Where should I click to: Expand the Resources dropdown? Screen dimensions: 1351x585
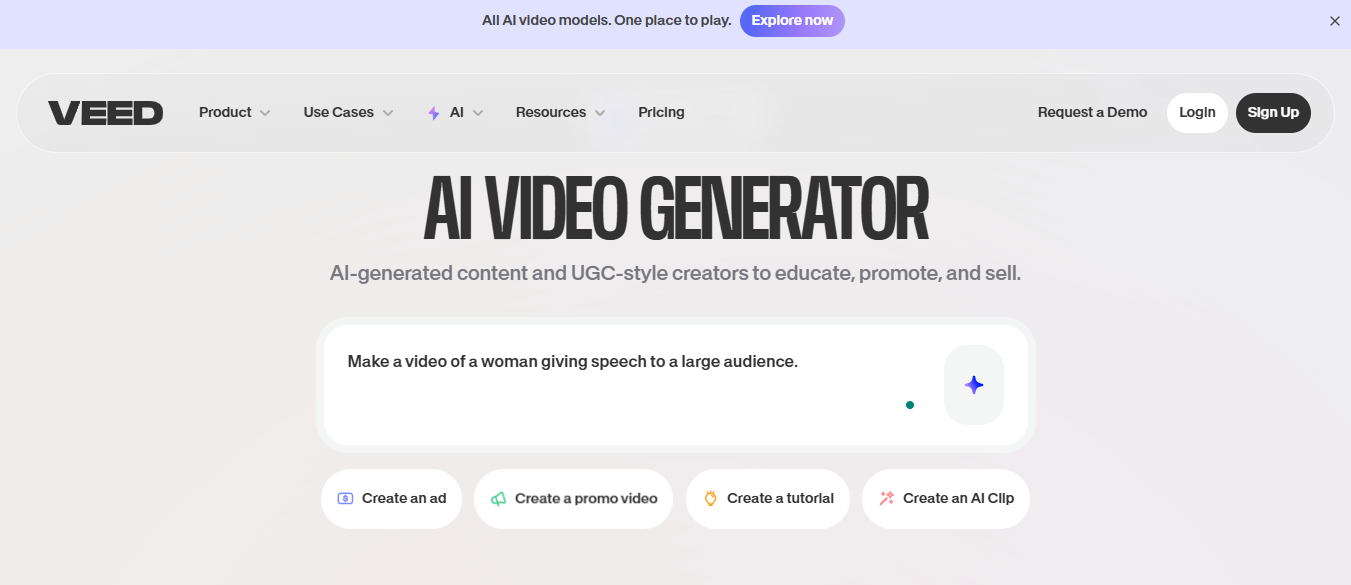pos(560,112)
